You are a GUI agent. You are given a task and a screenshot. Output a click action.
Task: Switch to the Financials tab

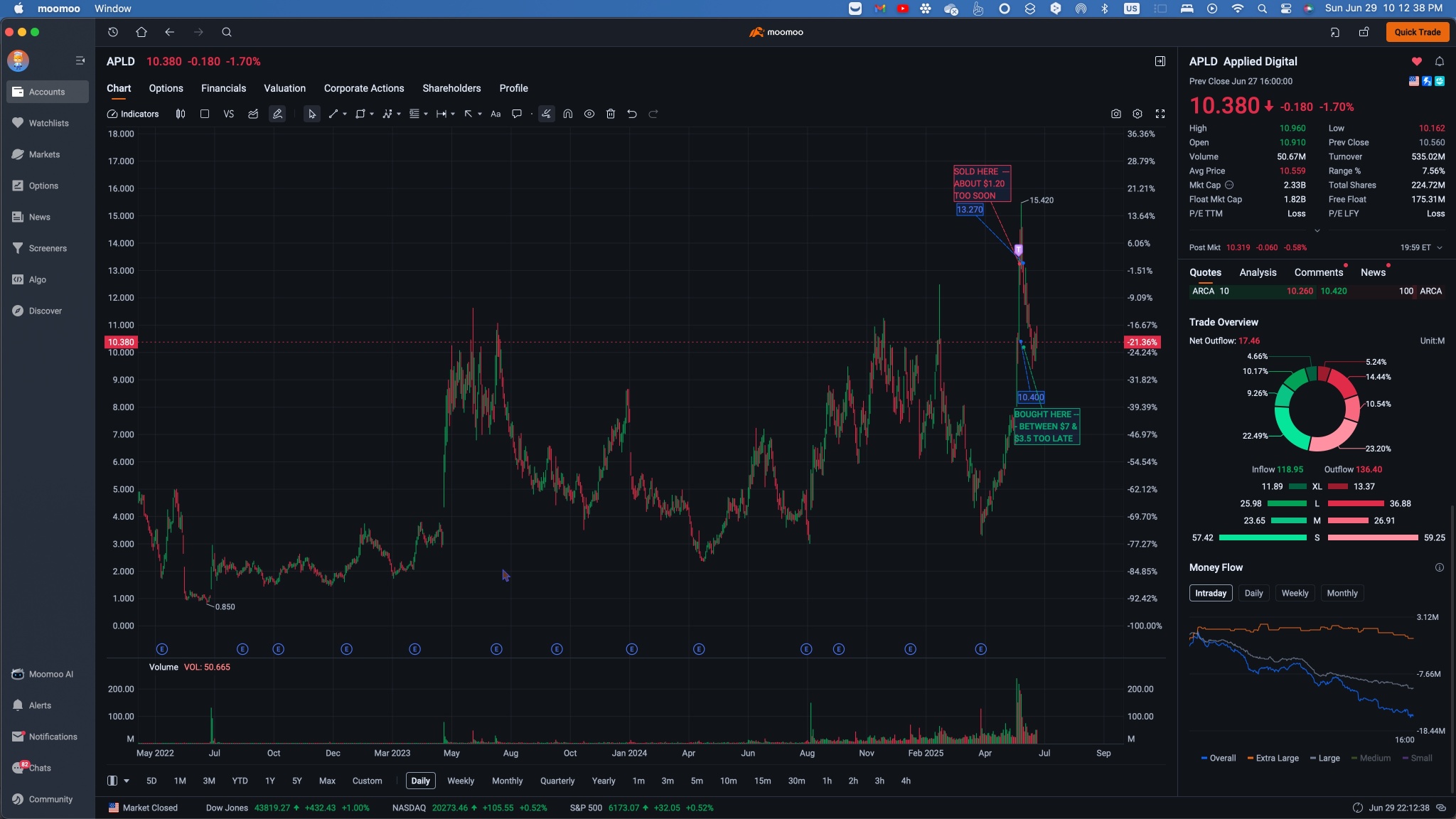click(223, 88)
